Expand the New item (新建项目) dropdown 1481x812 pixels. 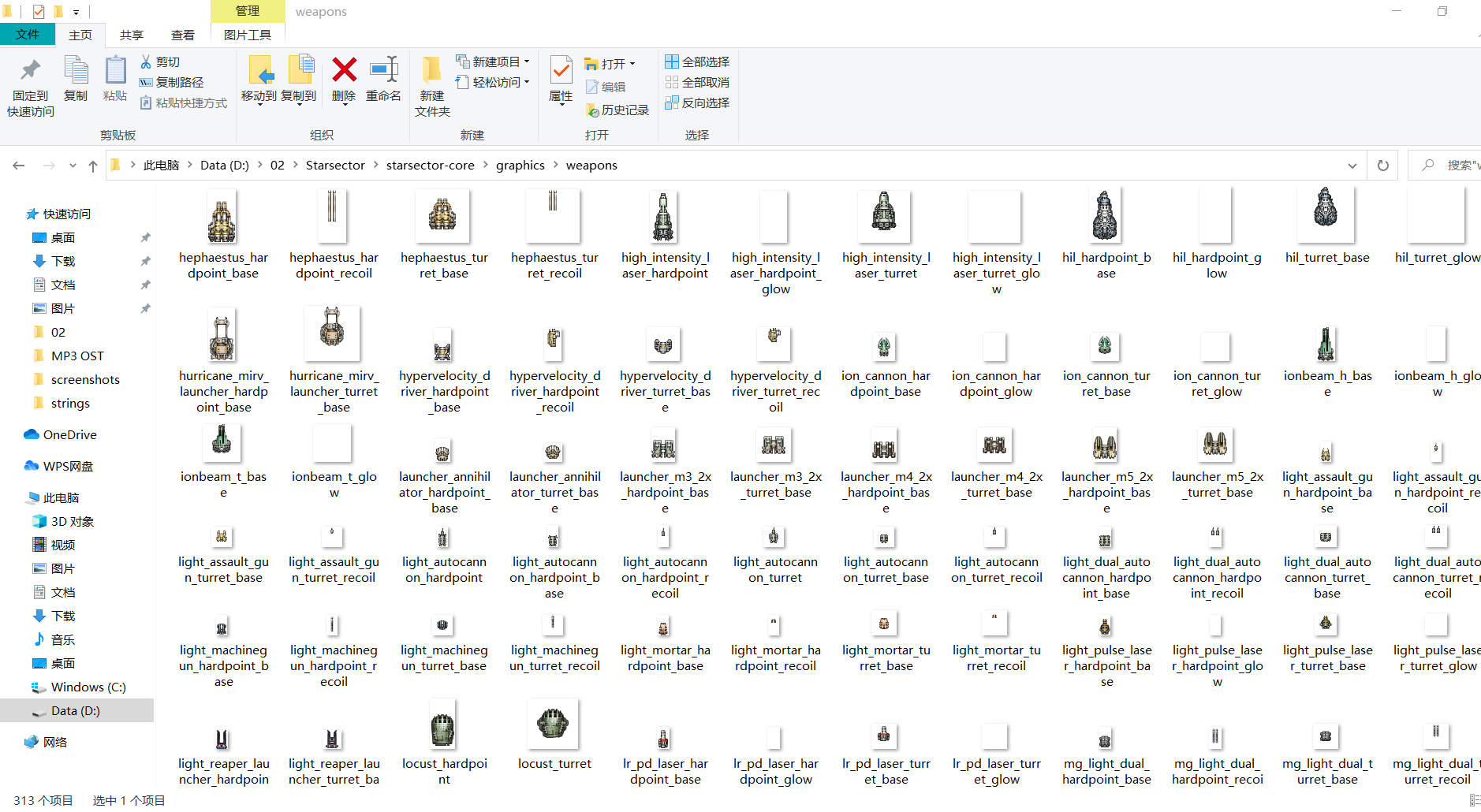(527, 61)
